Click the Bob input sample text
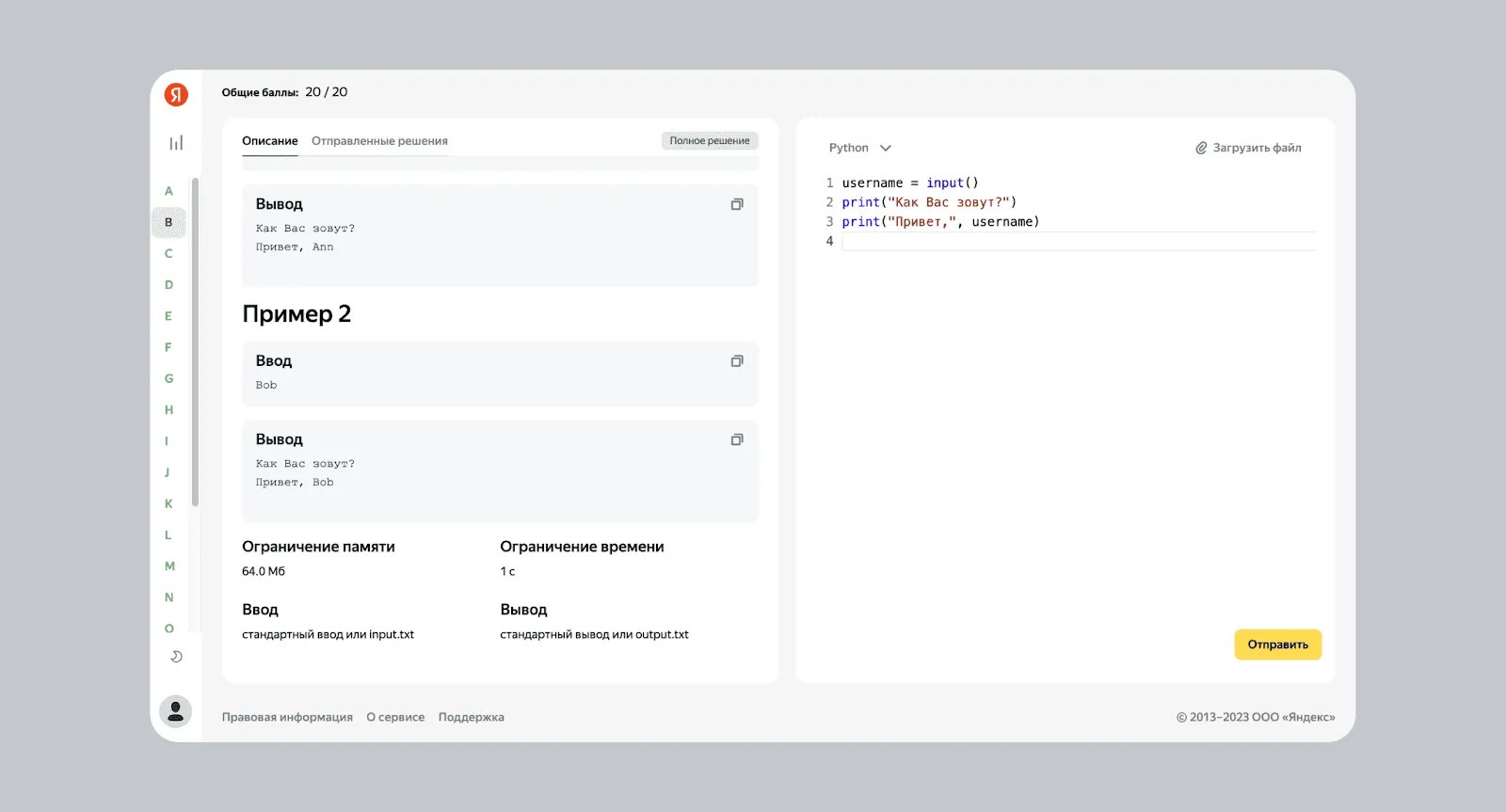 [x=266, y=385]
